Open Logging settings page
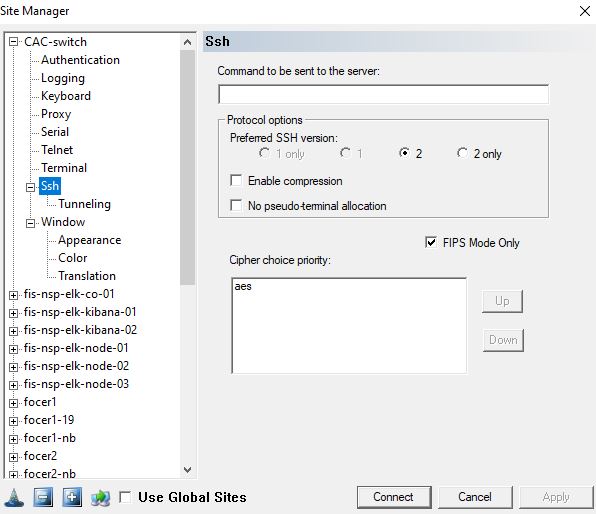Screen dimensions: 596x514 pyautogui.click(x=63, y=78)
